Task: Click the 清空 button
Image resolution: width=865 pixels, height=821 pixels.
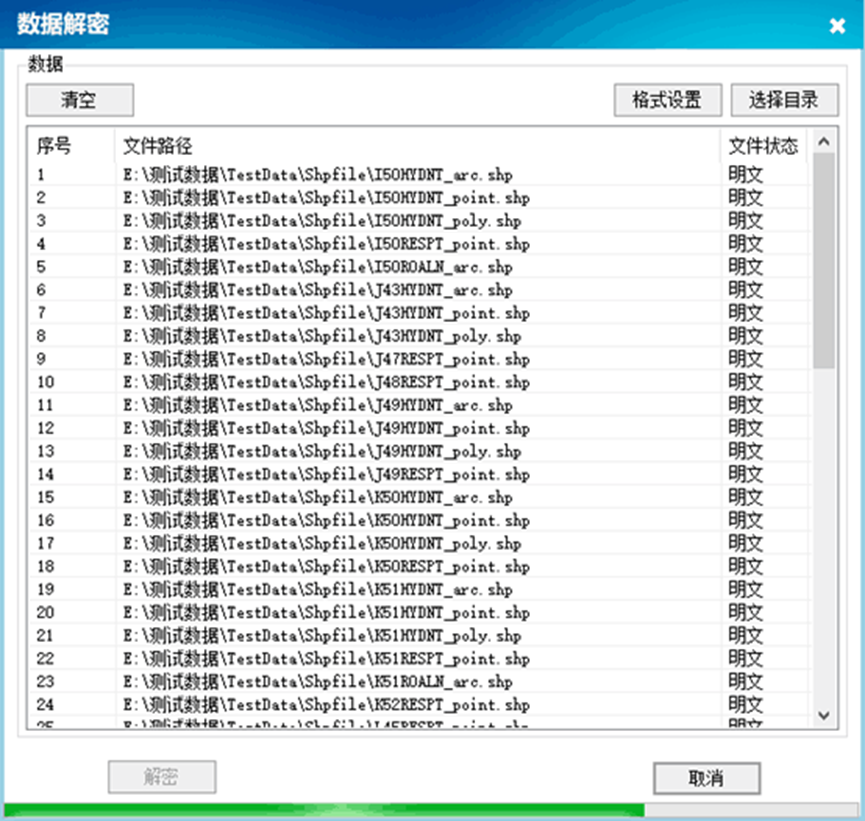Action: coord(79,100)
